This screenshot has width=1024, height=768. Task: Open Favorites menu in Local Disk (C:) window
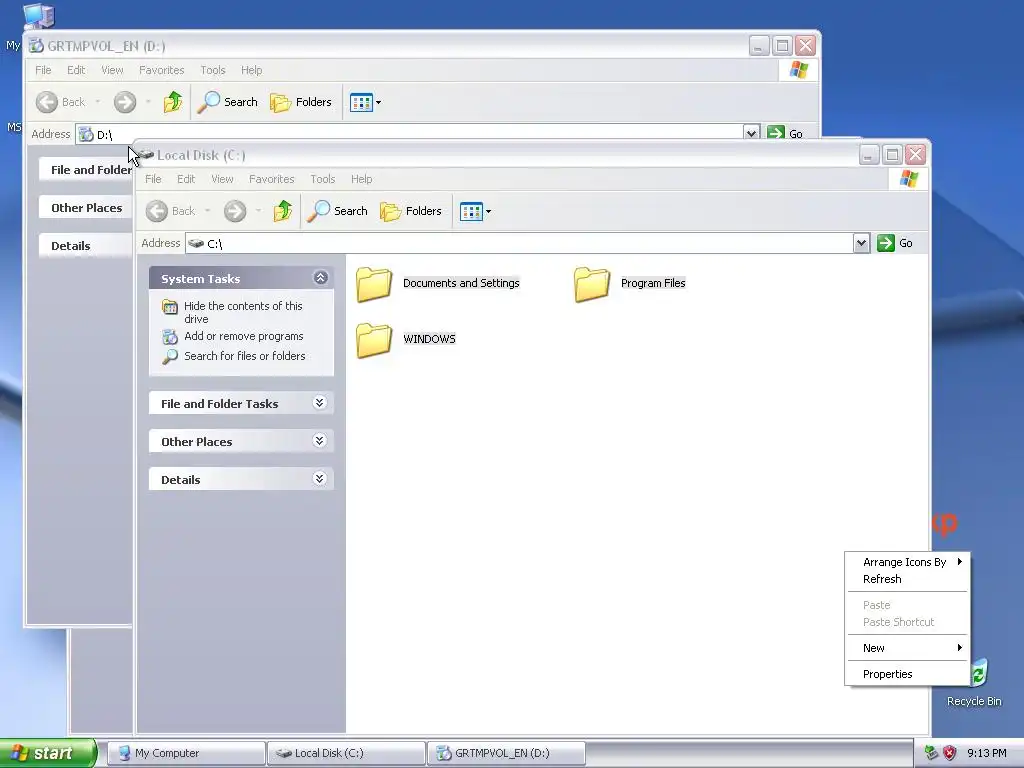(x=272, y=179)
